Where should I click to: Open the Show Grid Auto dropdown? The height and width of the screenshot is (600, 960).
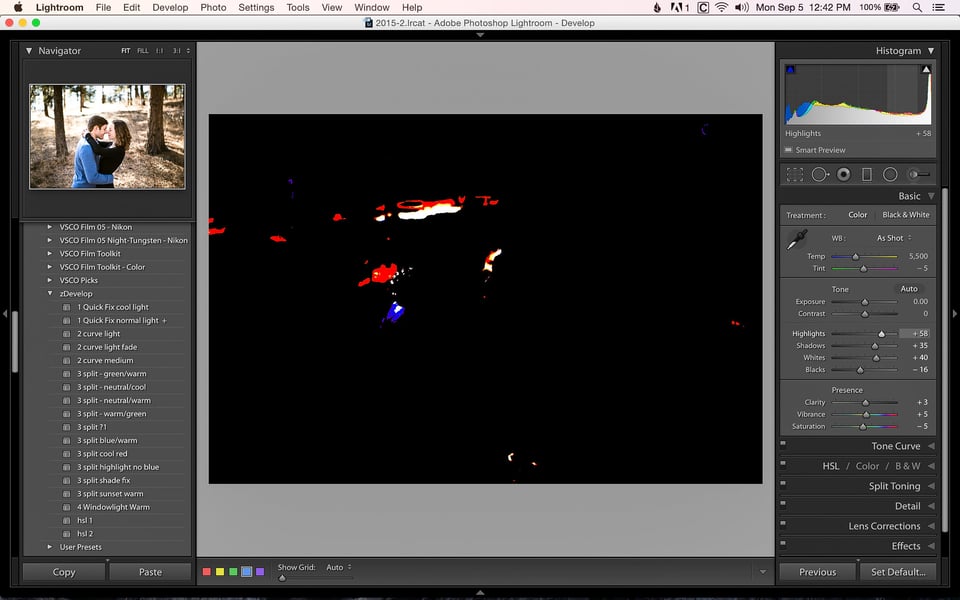[x=339, y=568]
